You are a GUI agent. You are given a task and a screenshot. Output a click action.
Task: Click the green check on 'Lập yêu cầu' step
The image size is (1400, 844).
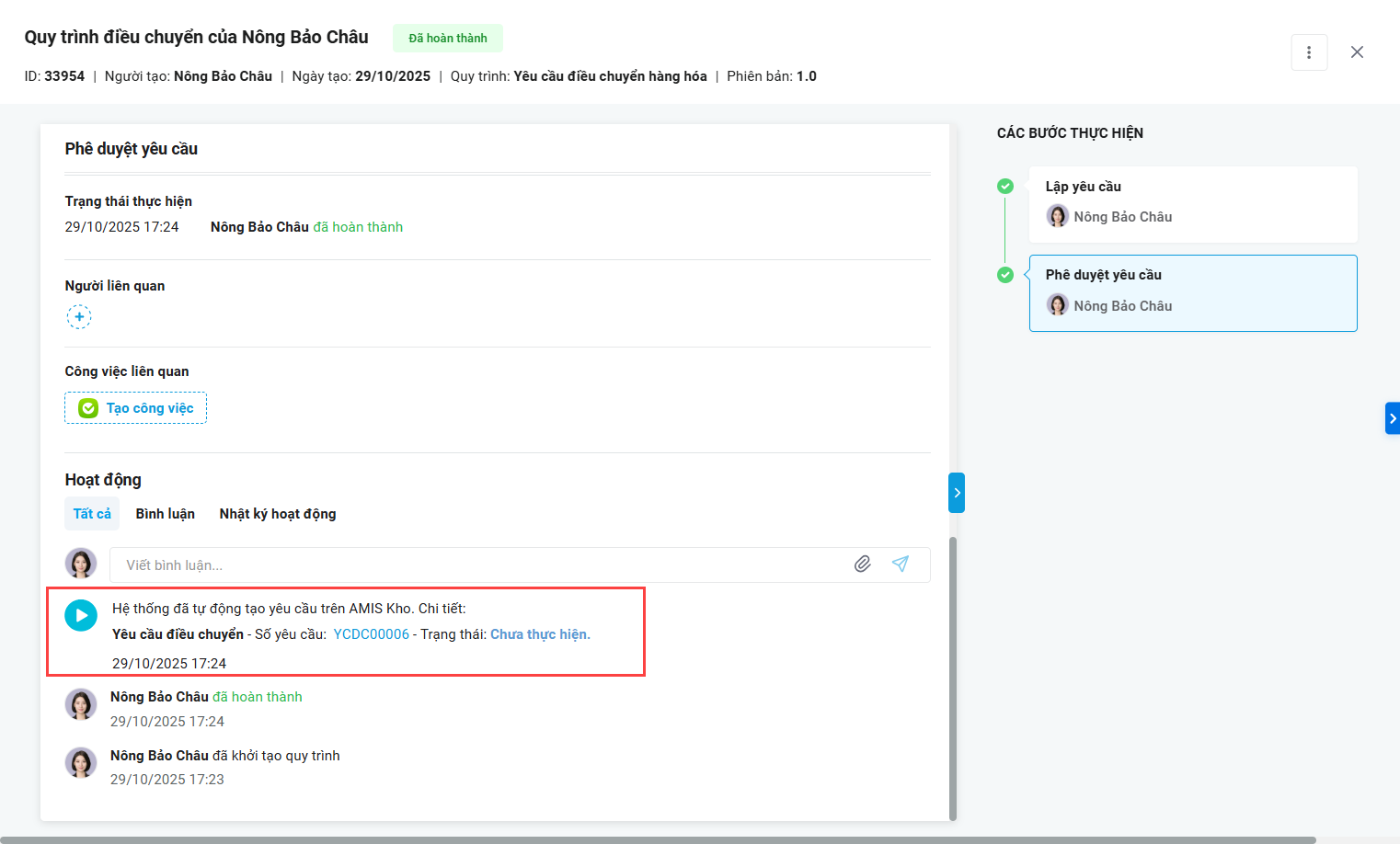click(1005, 186)
